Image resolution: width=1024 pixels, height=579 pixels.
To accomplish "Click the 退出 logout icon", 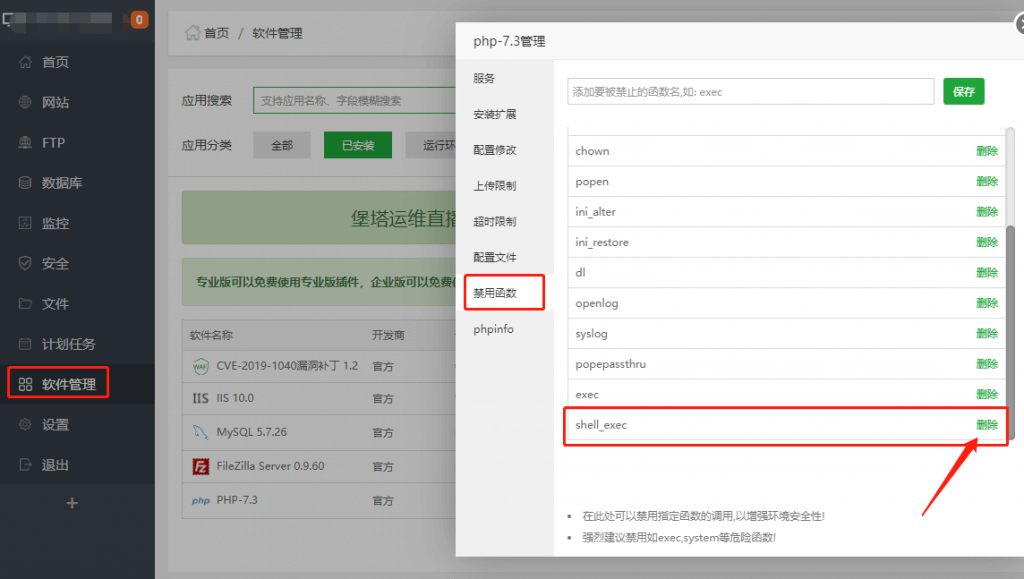I will point(26,465).
